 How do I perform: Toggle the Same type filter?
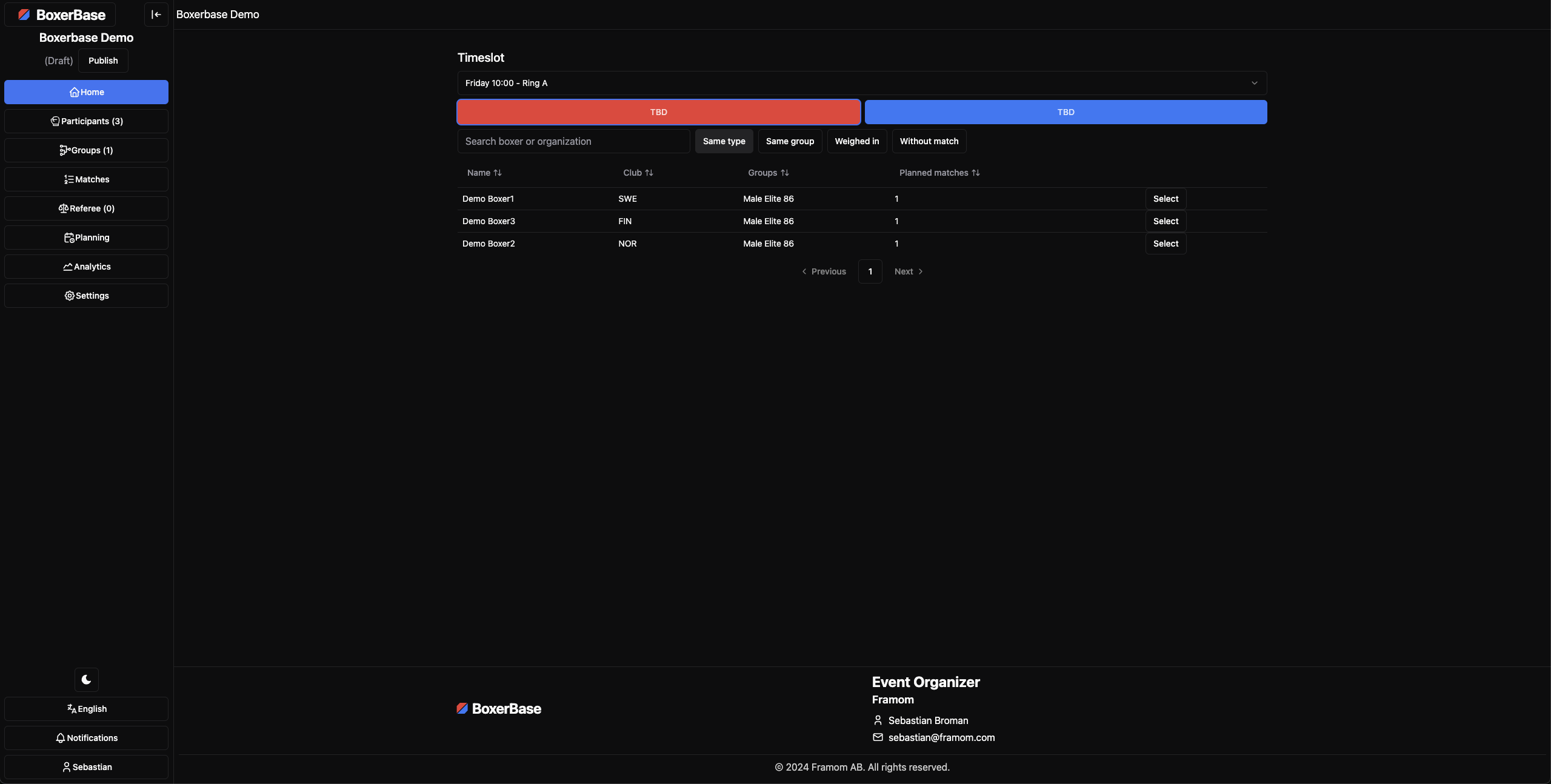click(724, 141)
